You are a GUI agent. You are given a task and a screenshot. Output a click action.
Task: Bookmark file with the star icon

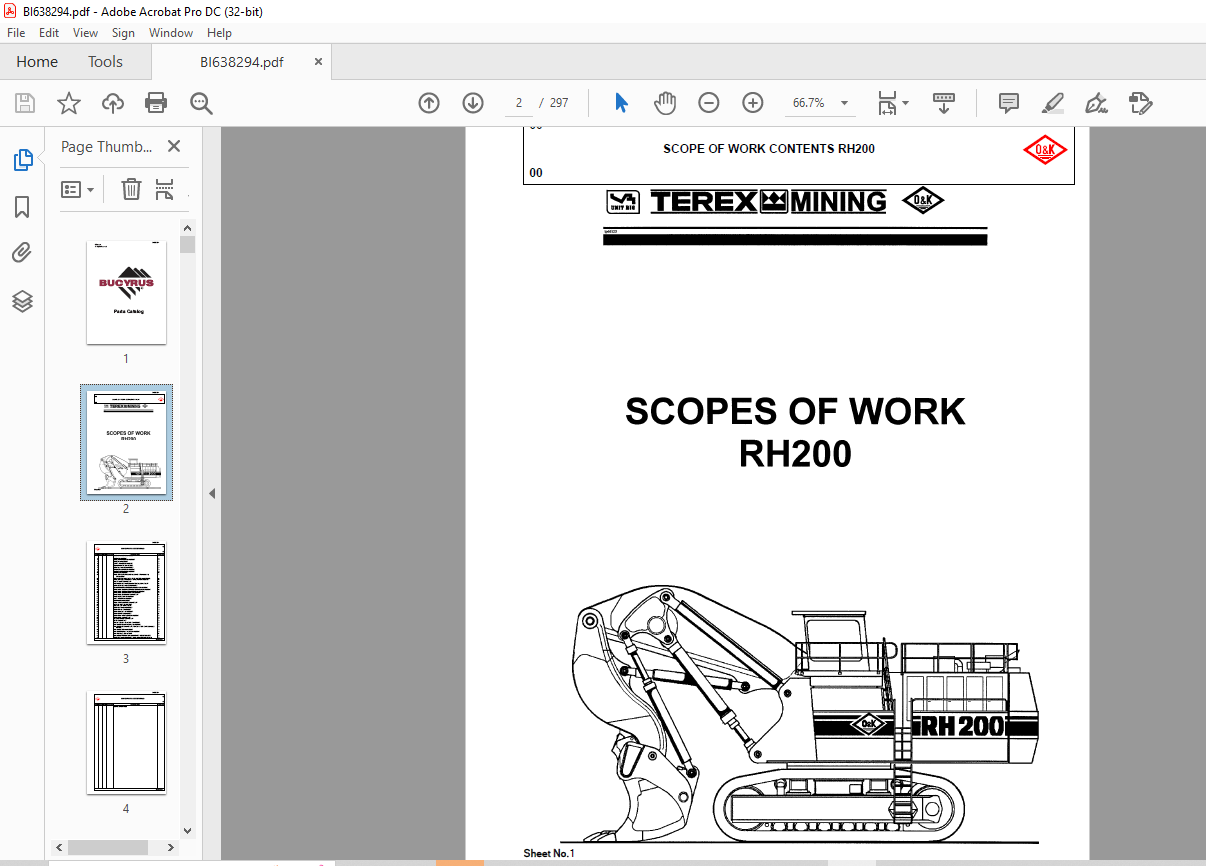[x=69, y=103]
